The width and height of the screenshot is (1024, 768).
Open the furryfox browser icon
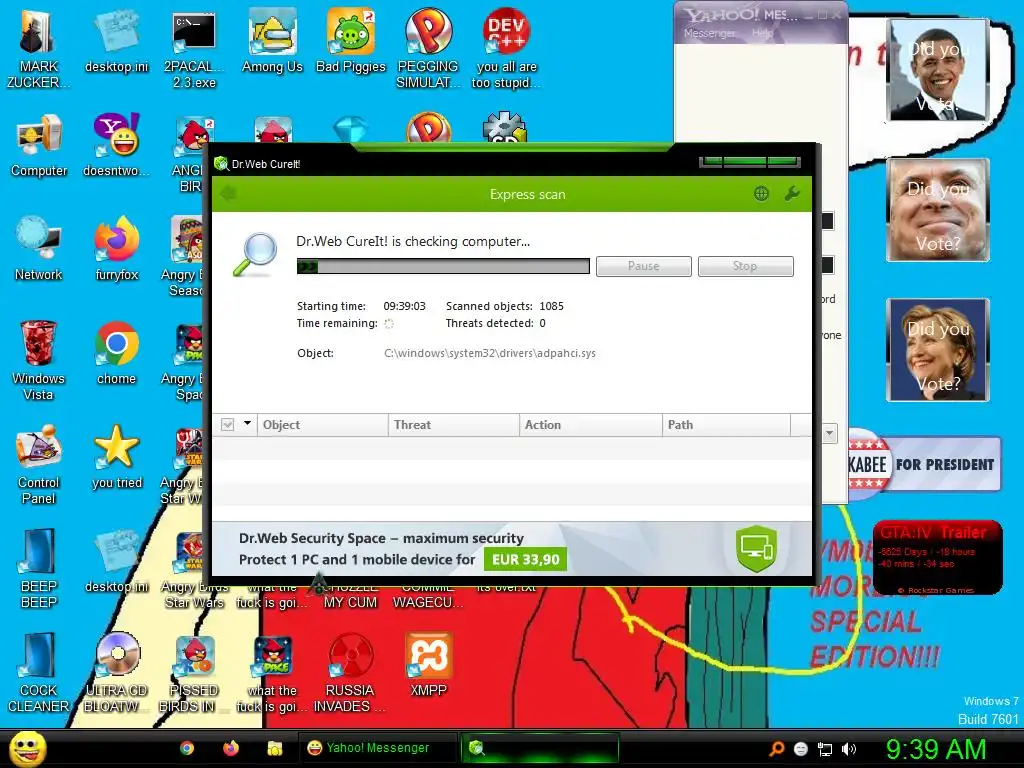(x=116, y=249)
